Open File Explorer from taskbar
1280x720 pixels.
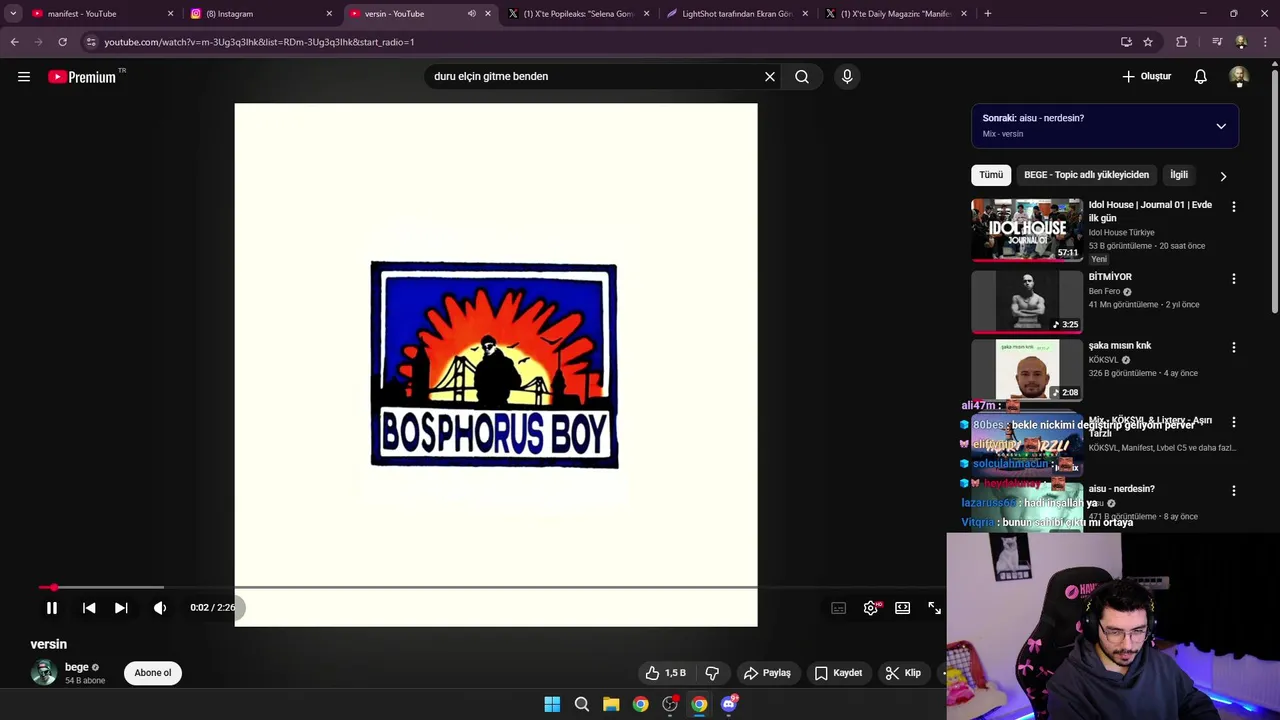pyautogui.click(x=611, y=704)
